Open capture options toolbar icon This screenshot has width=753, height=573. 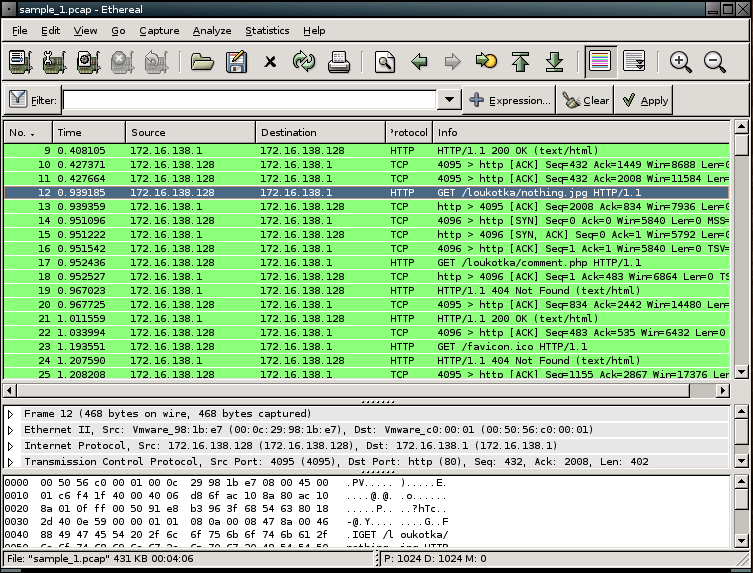coord(54,62)
